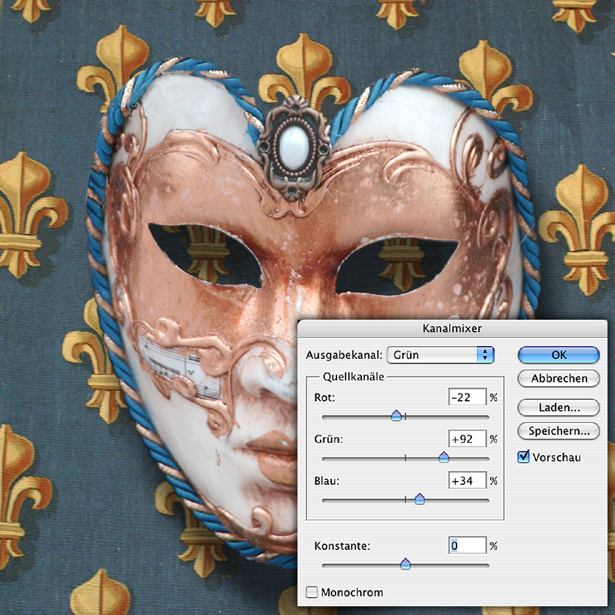Click the Laden... button
615x615 pixels.
tap(558, 407)
